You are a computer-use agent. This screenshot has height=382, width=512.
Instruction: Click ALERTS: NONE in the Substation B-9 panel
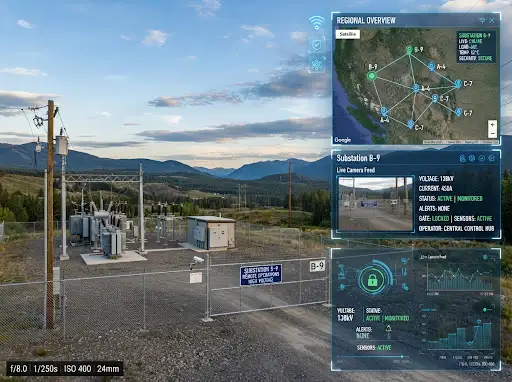(x=434, y=209)
